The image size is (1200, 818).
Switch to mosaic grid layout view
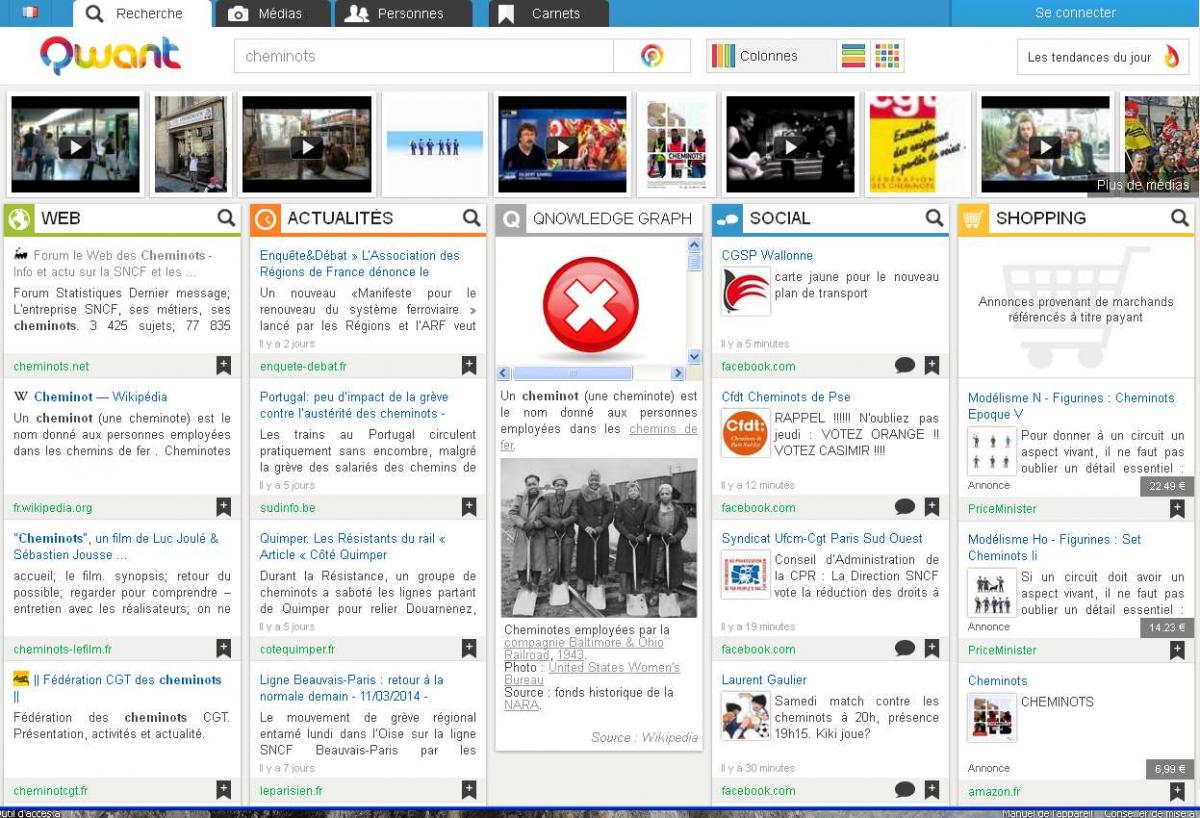pyautogui.click(x=887, y=56)
